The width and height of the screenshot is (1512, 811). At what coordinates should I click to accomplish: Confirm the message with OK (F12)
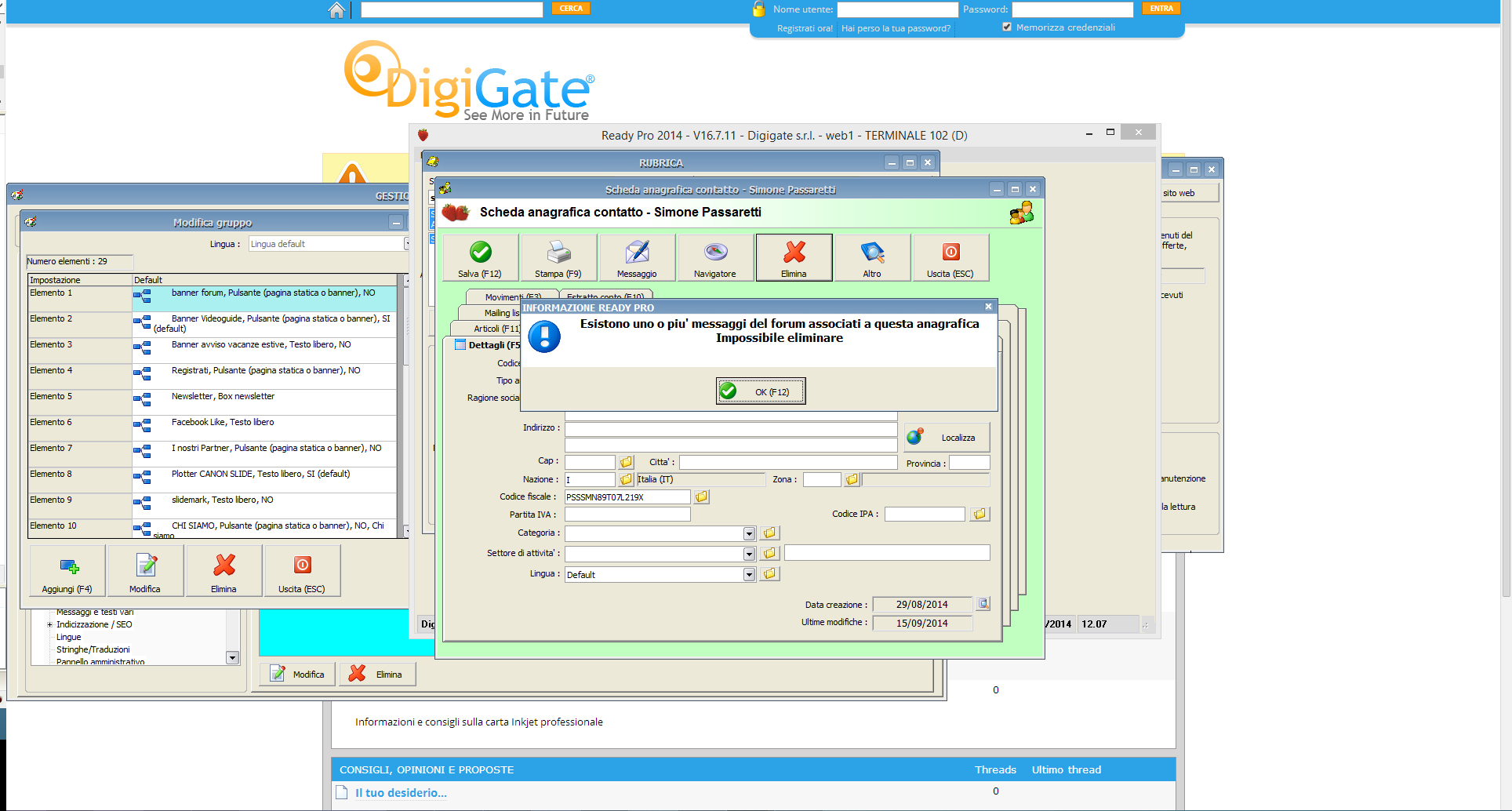pos(761,391)
